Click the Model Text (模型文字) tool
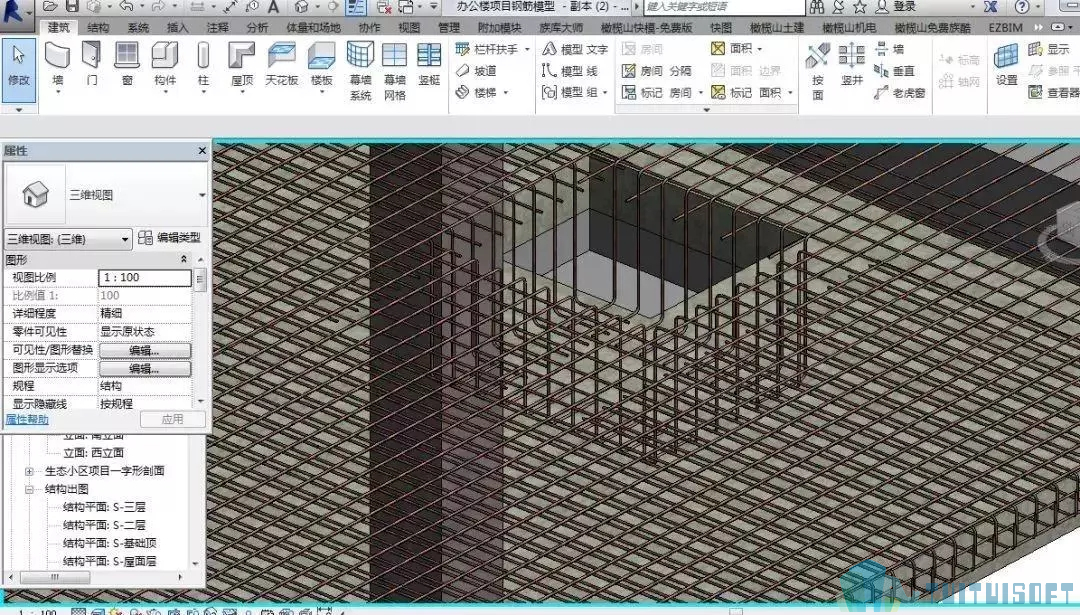This screenshot has width=1080, height=615. [x=575, y=50]
